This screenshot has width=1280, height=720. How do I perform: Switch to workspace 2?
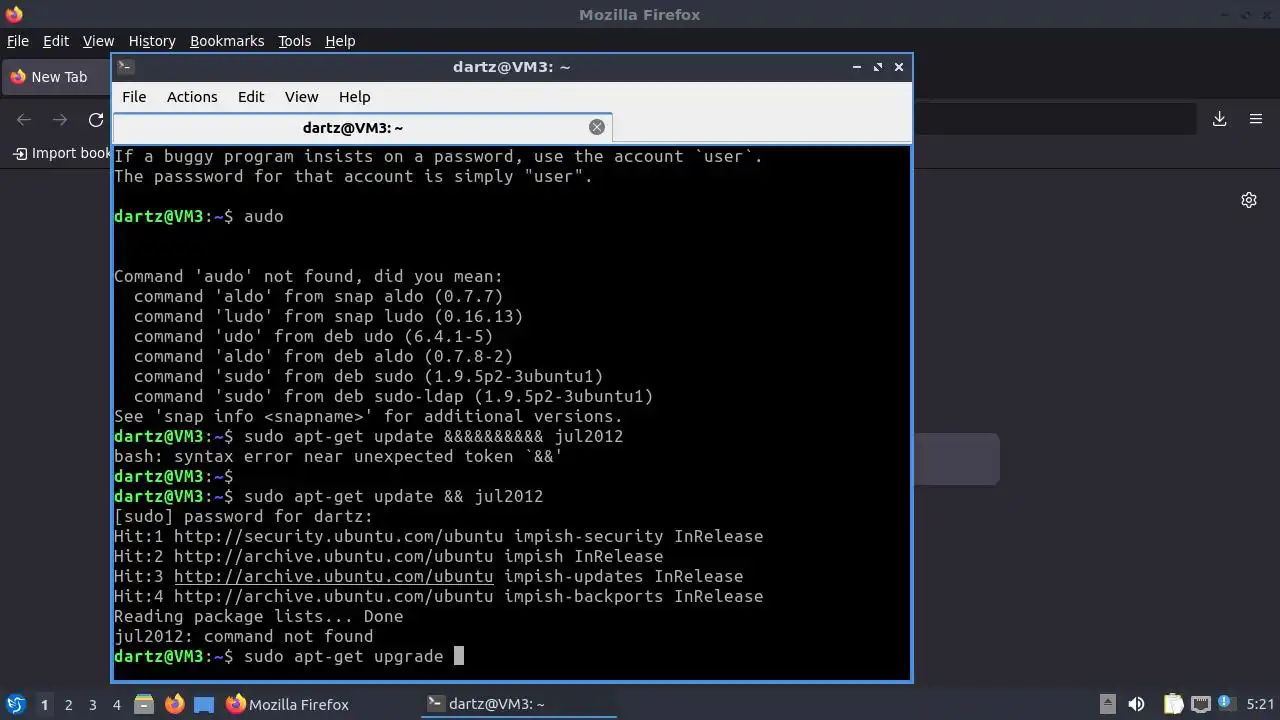69,705
